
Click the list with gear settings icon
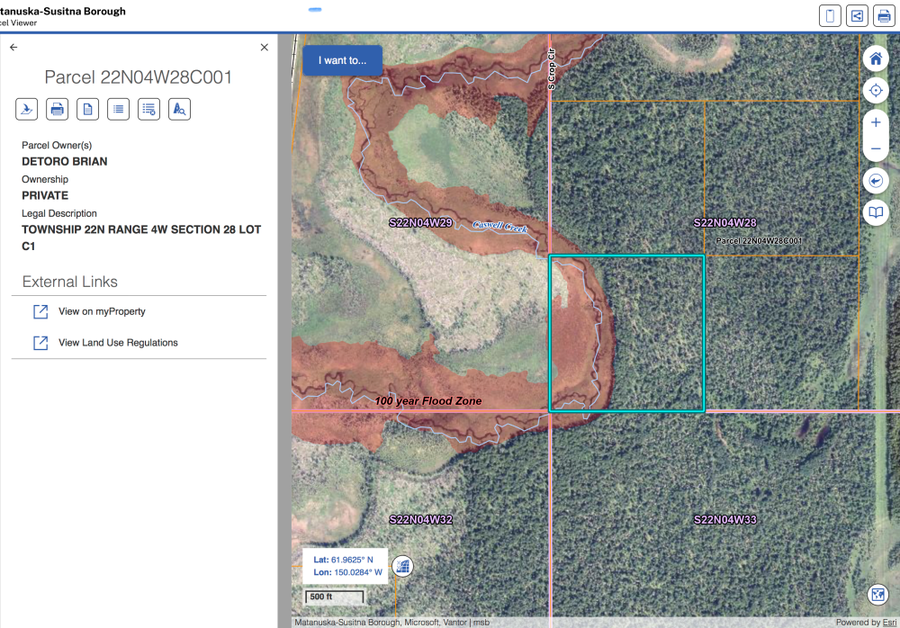pos(149,109)
